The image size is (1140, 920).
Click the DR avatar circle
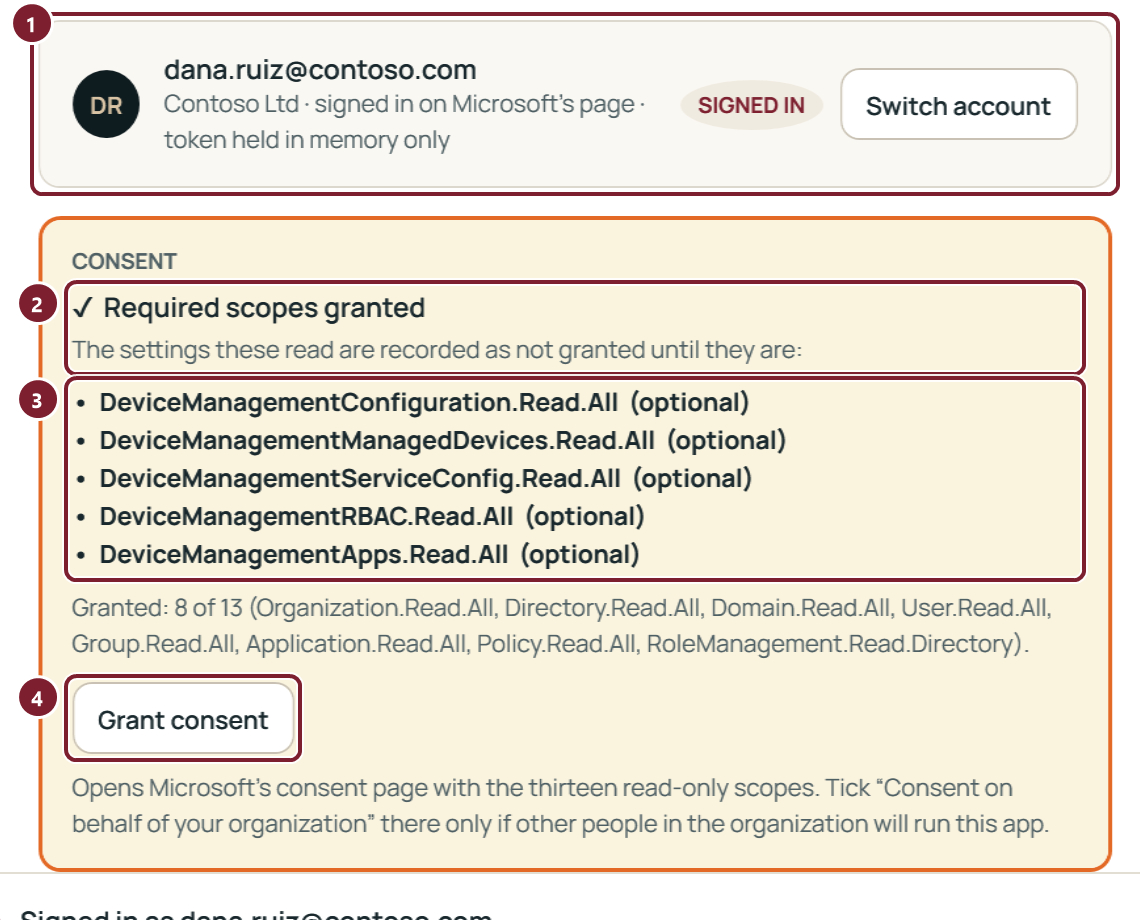click(x=106, y=105)
